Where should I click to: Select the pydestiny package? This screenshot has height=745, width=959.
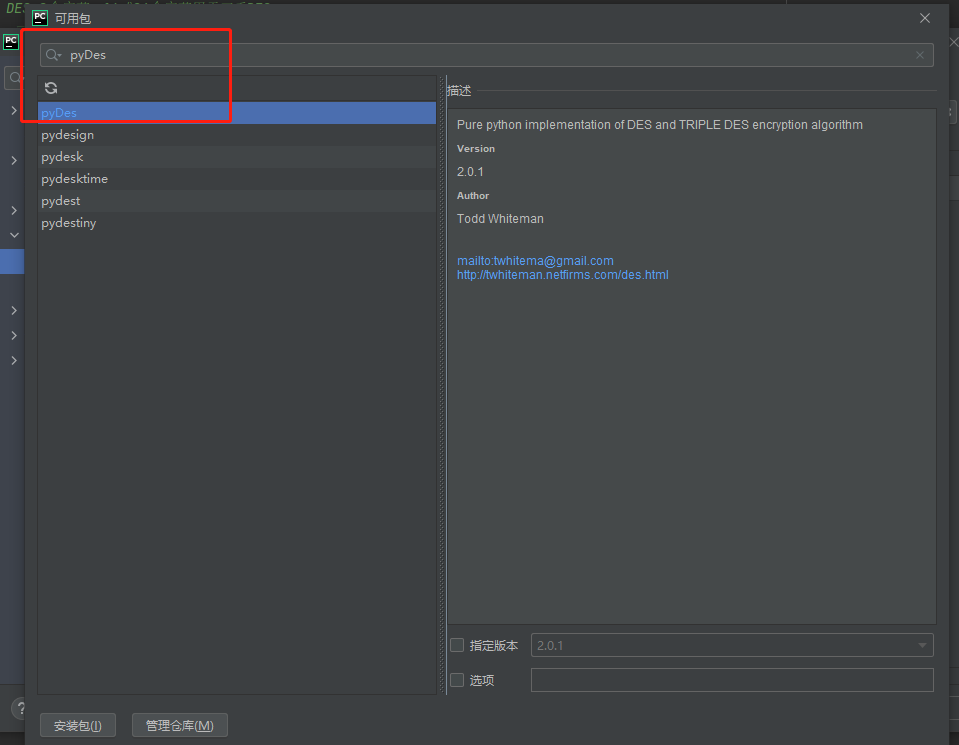click(x=237, y=223)
